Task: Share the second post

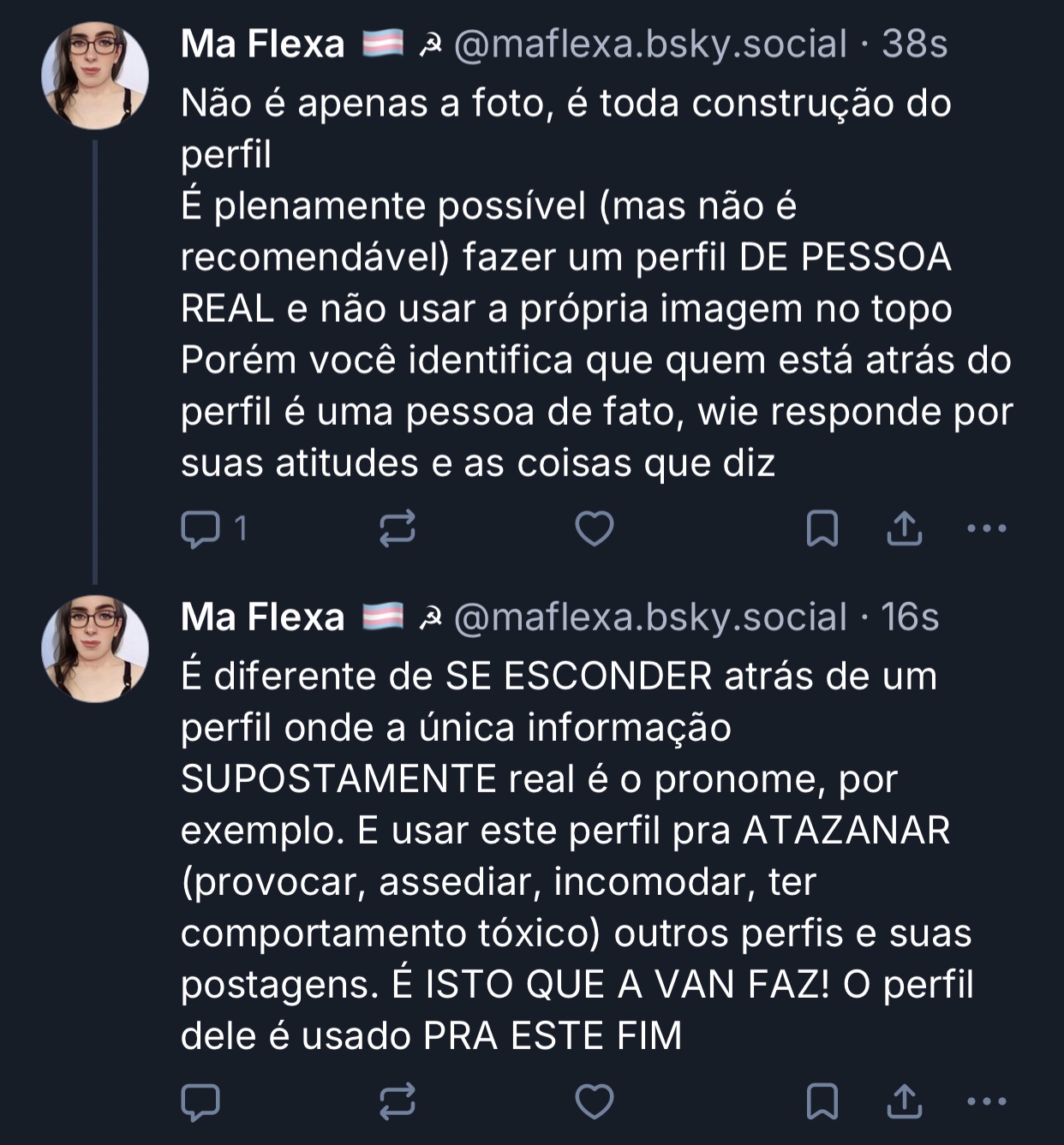Action: [904, 1101]
